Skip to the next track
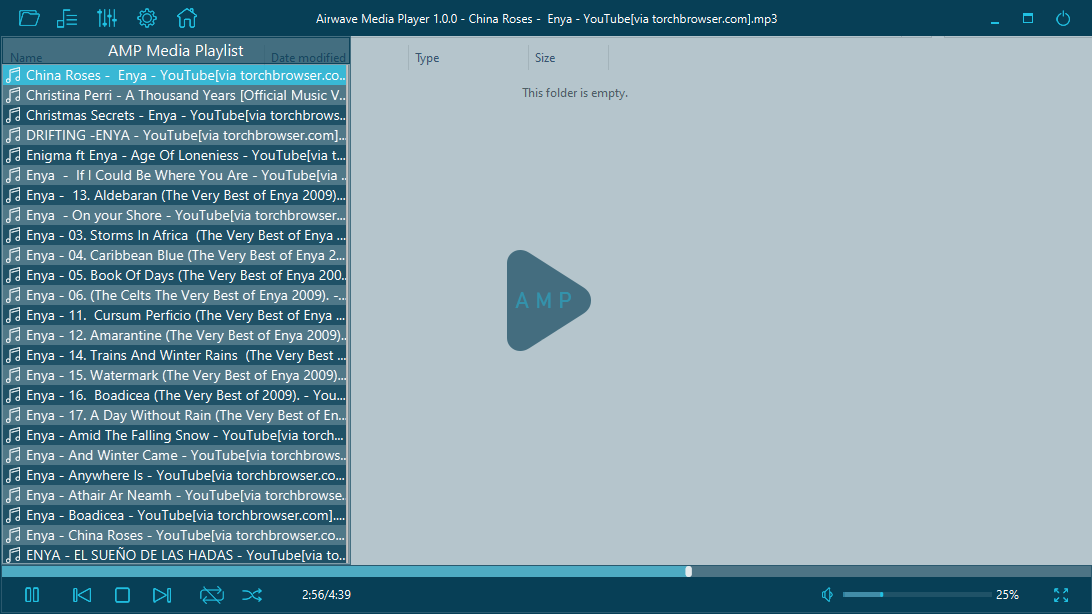The image size is (1092, 614). point(162,595)
